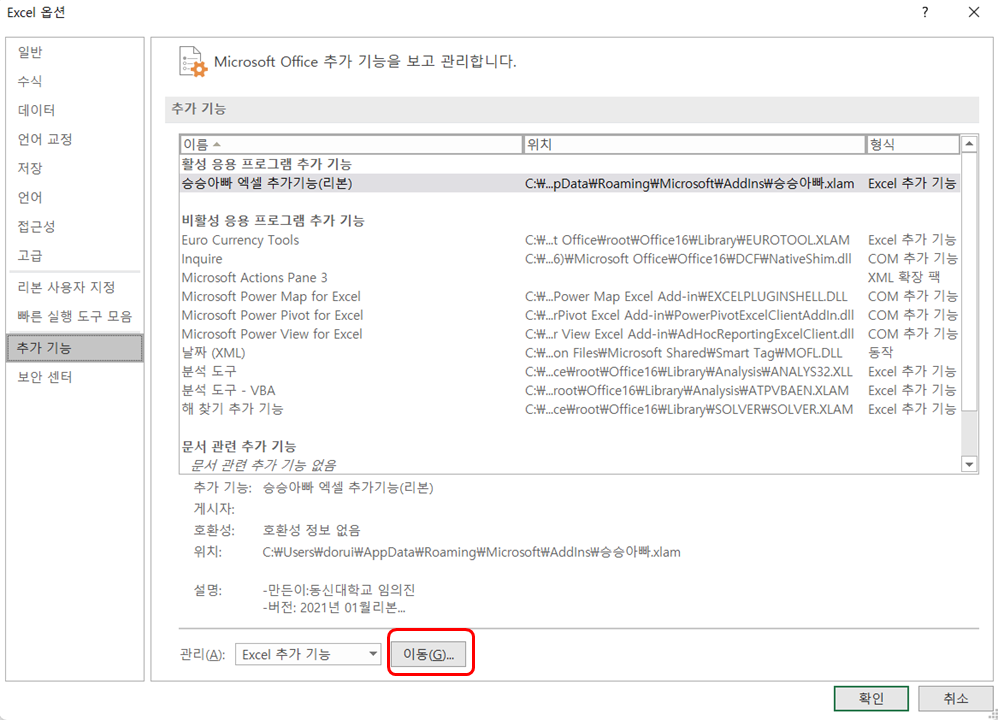
Task: Click 문서 관련 추가 기능 없음 text
Action: (264, 465)
